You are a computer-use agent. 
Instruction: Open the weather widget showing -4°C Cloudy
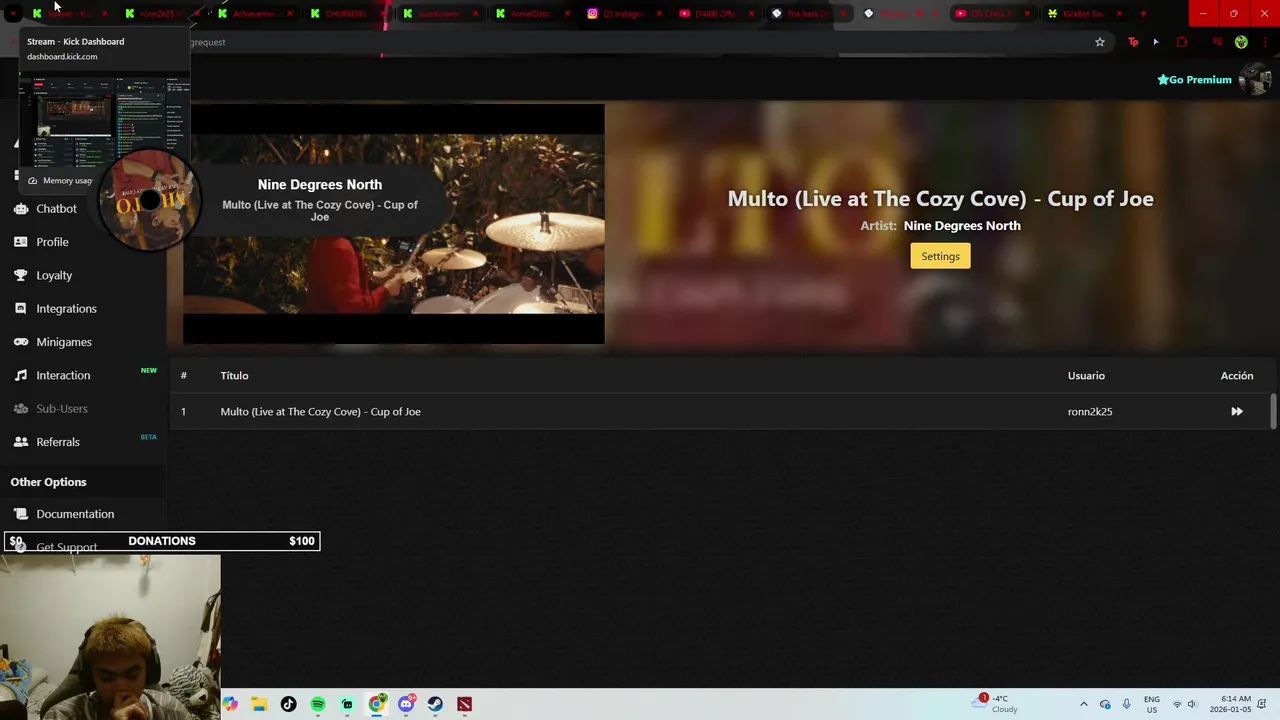(x=996, y=704)
